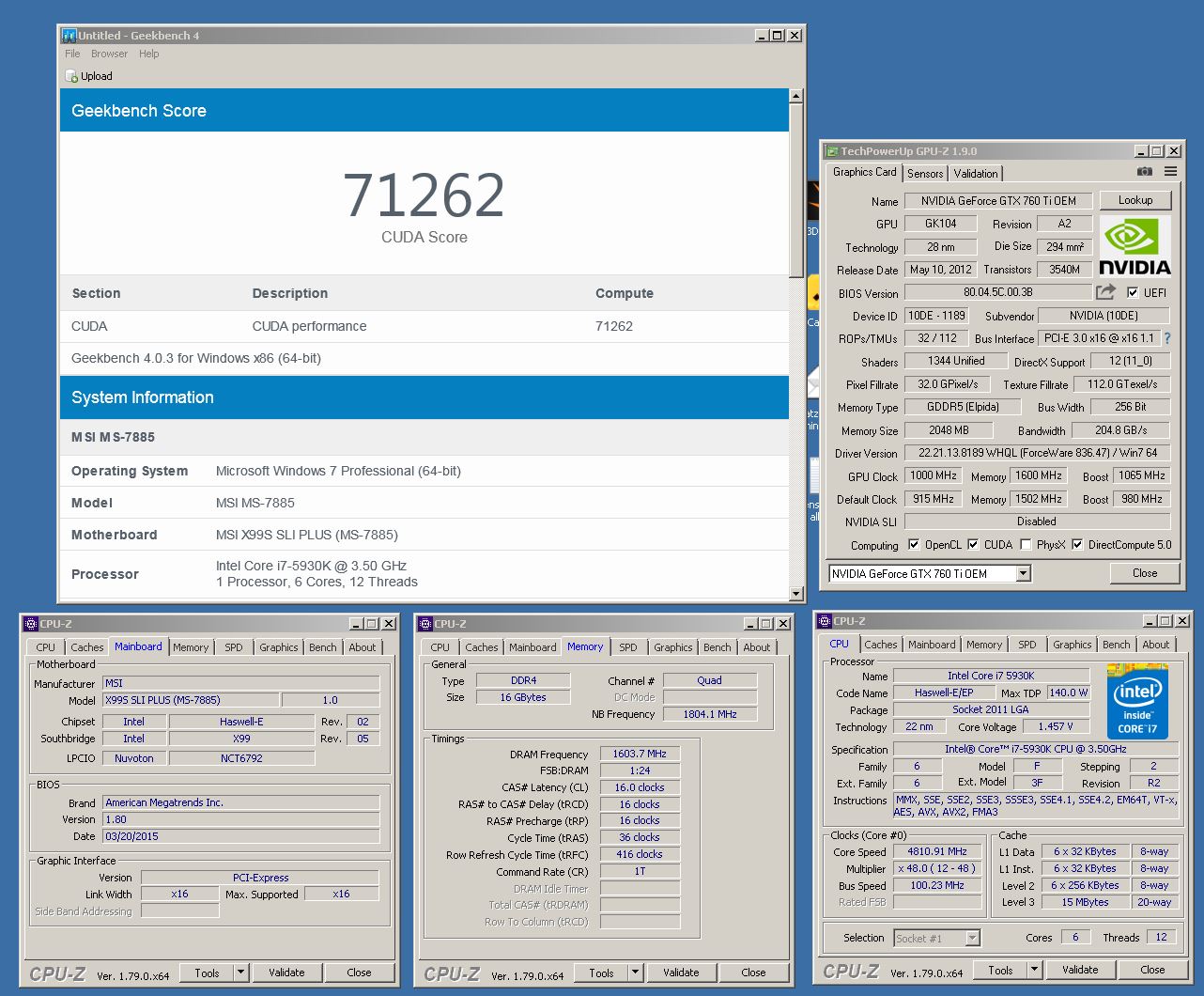Image resolution: width=1204 pixels, height=996 pixels.
Task: Click Tools button in Memory CPU-Z window
Action: 602,973
